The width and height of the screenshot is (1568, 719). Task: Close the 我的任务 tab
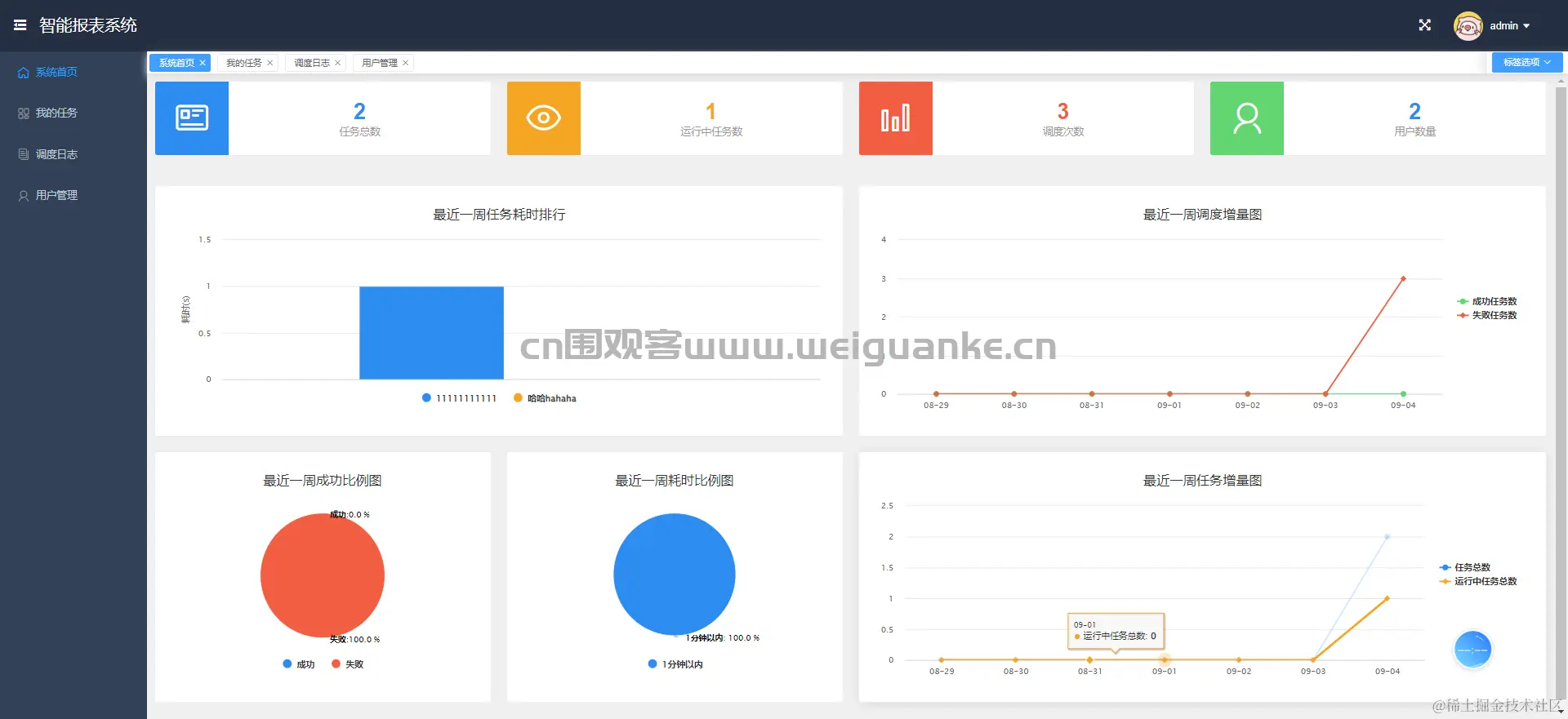pos(269,63)
